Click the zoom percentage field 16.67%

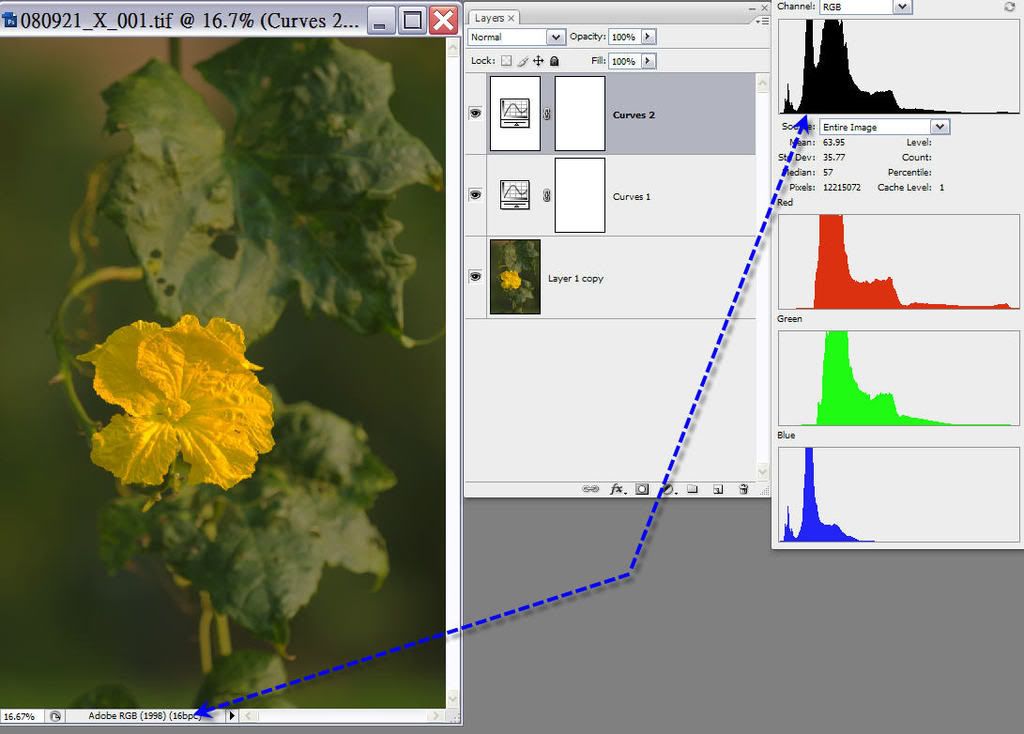pyautogui.click(x=20, y=716)
